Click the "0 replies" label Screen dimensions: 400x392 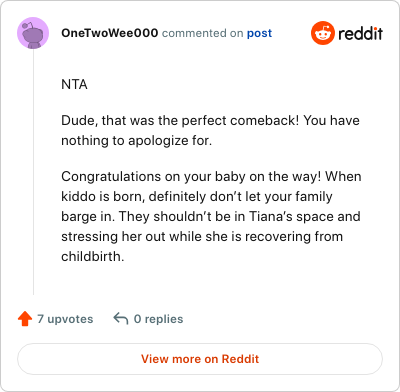[x=158, y=319]
